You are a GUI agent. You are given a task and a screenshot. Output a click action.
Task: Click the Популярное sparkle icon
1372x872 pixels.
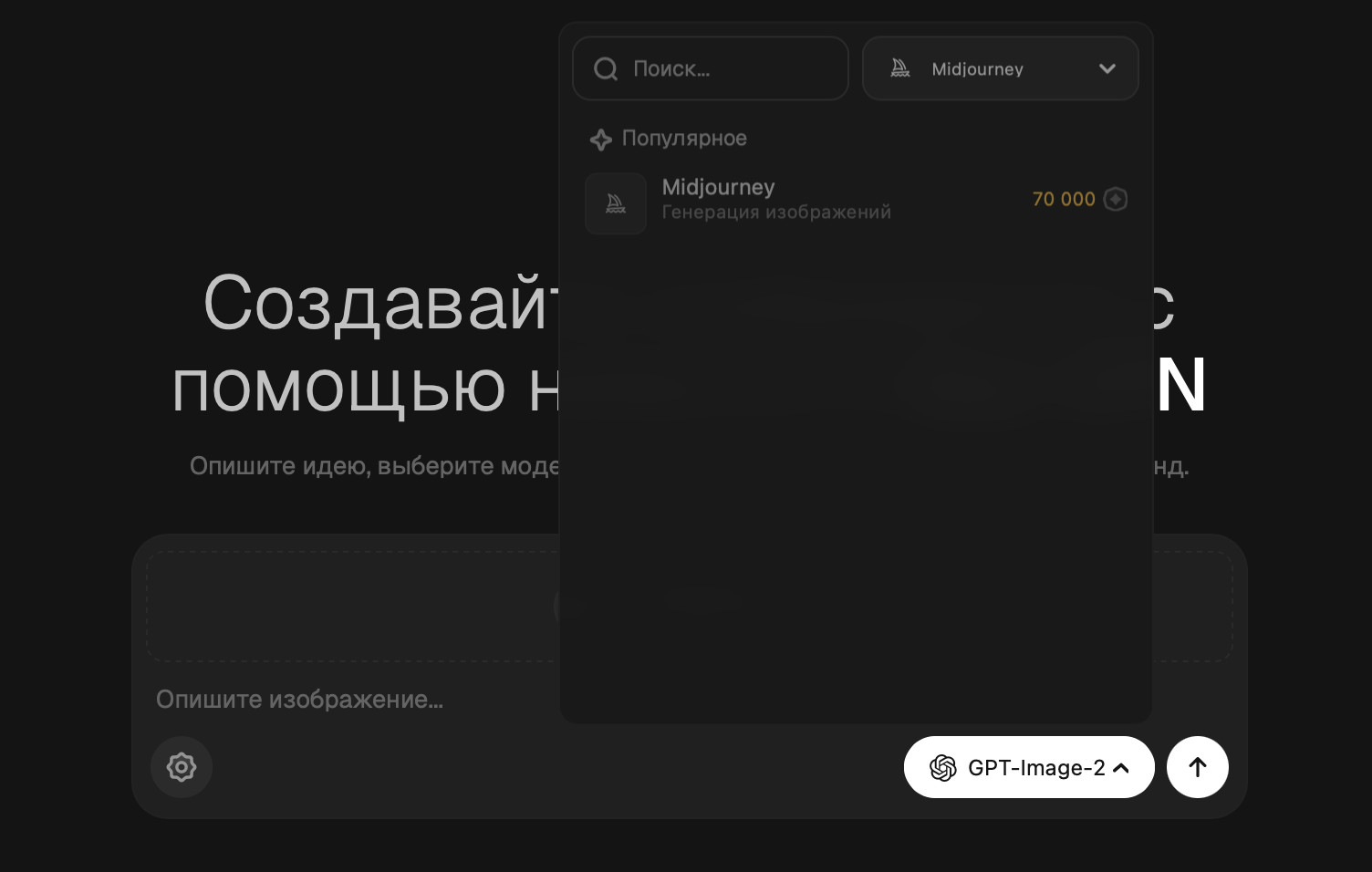coord(600,140)
